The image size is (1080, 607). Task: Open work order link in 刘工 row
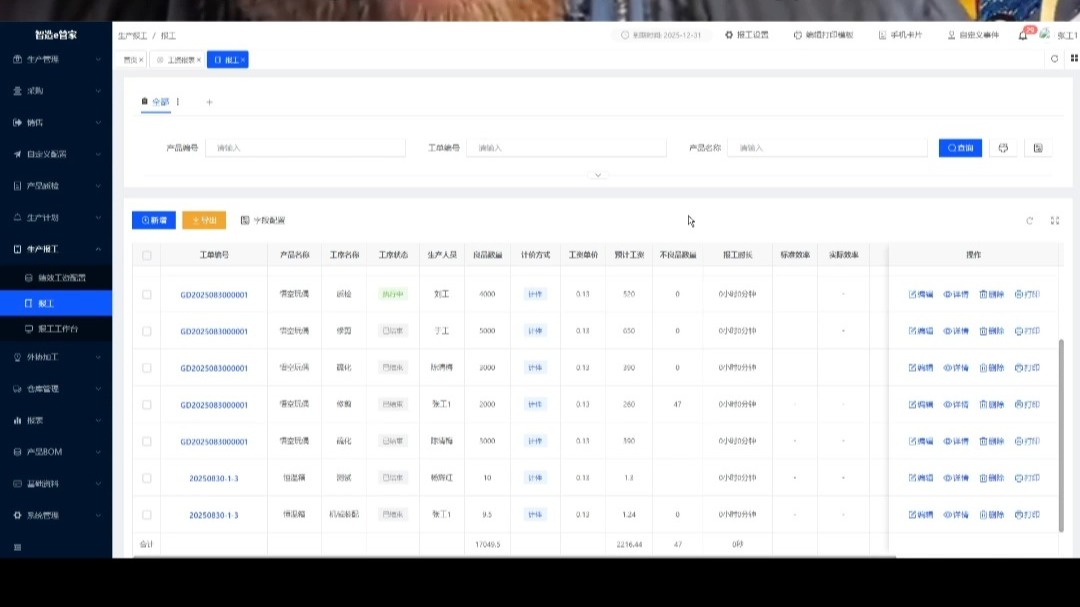214,295
